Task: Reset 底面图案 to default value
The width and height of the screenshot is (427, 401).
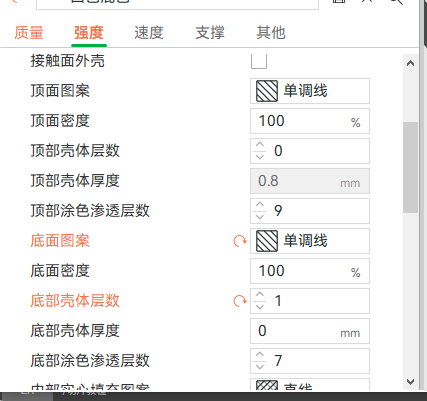Action: pyautogui.click(x=240, y=241)
